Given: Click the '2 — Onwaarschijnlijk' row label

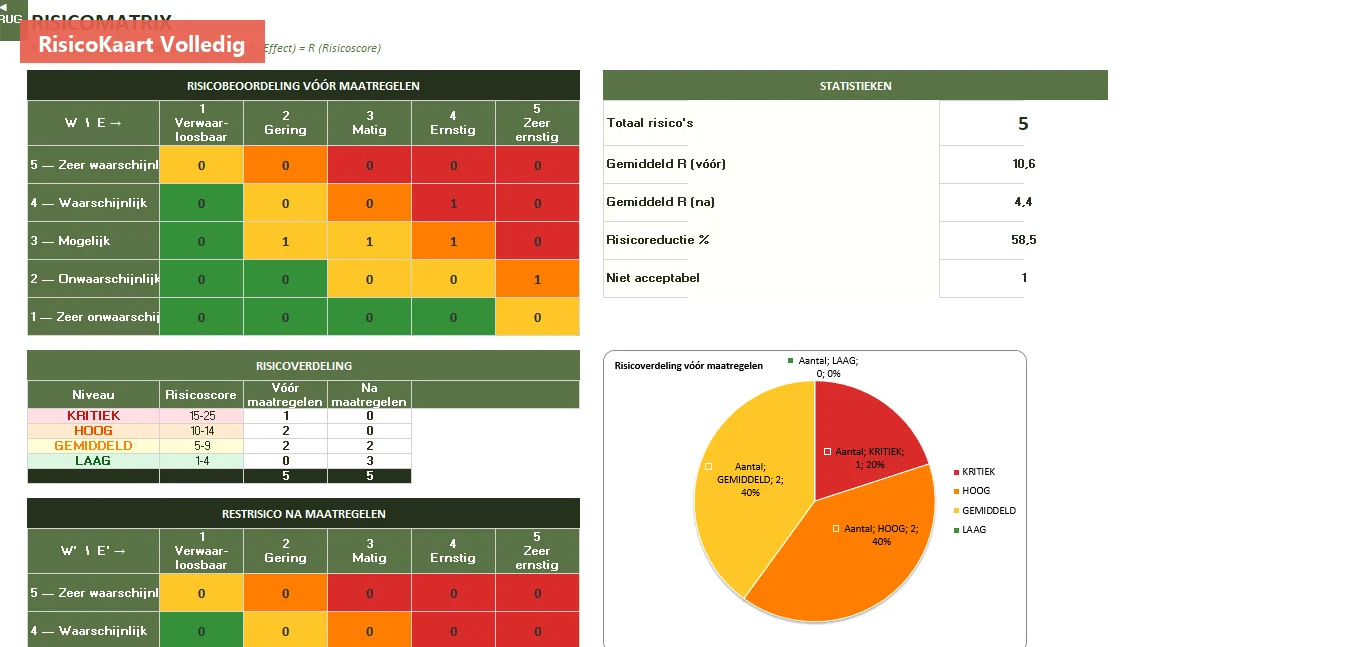Looking at the screenshot, I should 93,279.
